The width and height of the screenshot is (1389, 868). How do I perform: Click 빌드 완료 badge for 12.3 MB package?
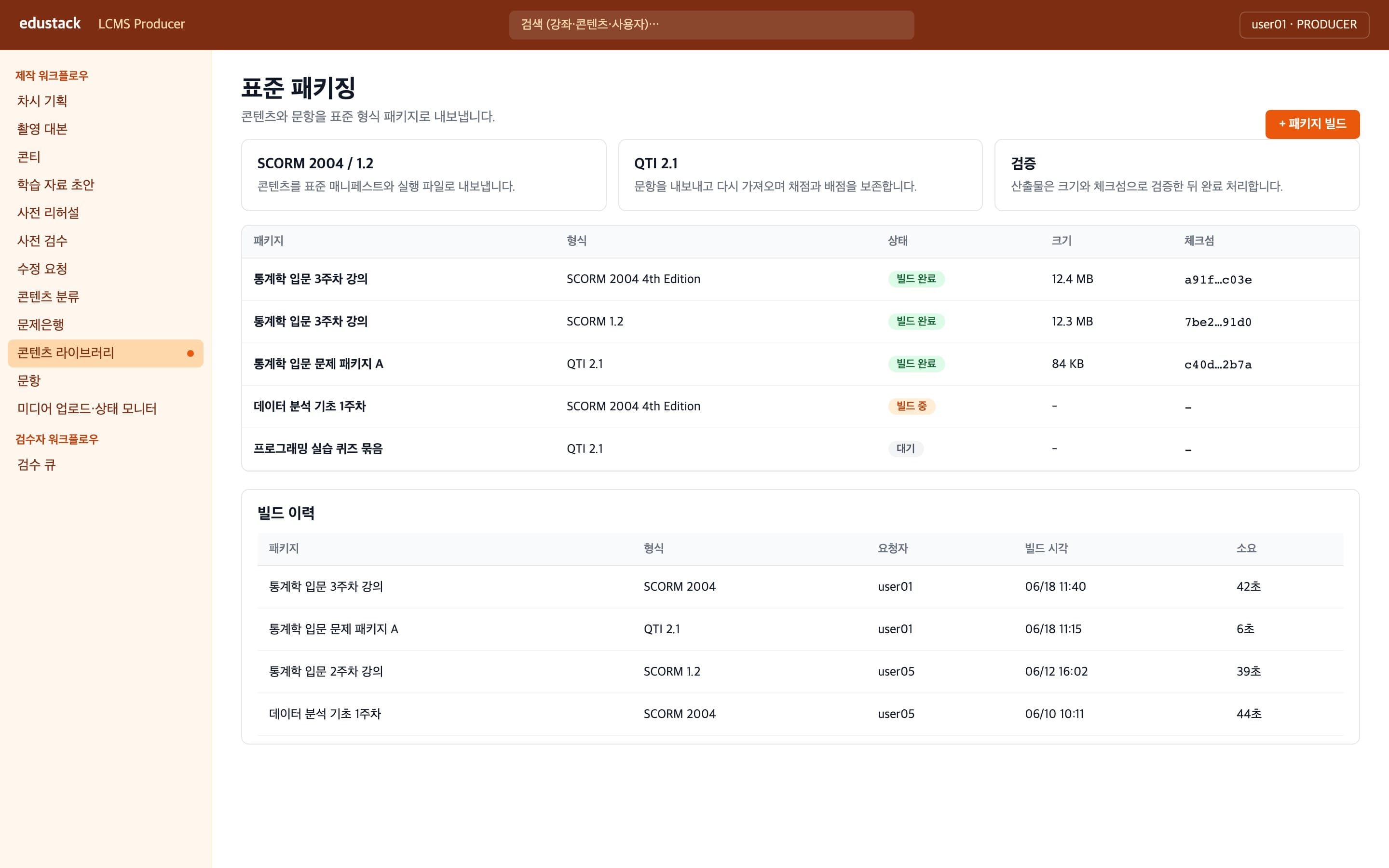coord(916,322)
